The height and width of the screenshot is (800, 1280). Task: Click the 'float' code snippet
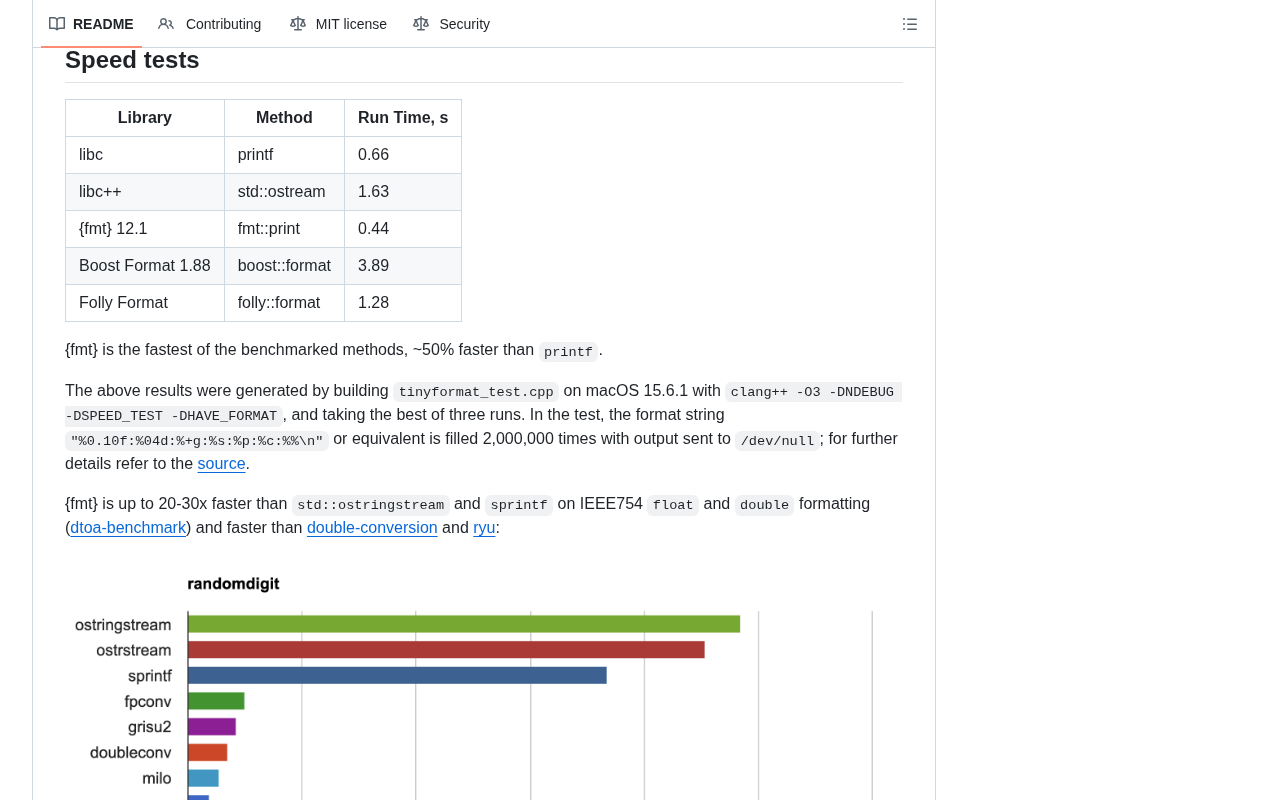click(673, 505)
